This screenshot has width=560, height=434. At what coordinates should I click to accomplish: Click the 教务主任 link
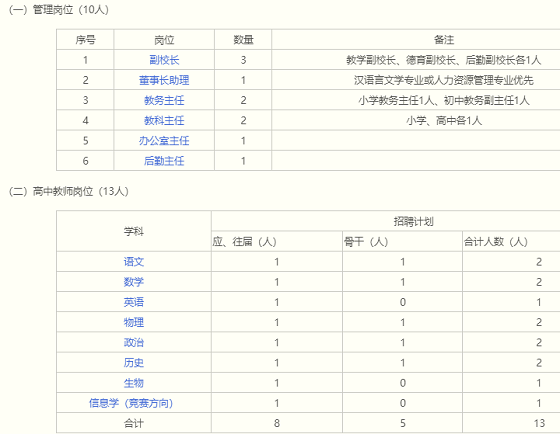(164, 100)
